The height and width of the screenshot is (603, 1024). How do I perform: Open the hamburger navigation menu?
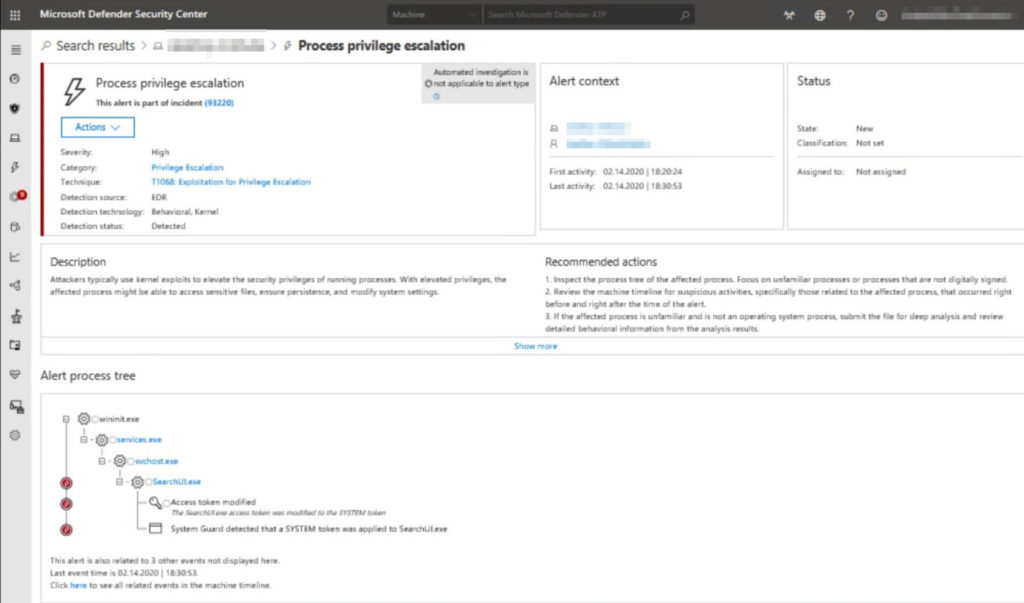click(x=14, y=48)
